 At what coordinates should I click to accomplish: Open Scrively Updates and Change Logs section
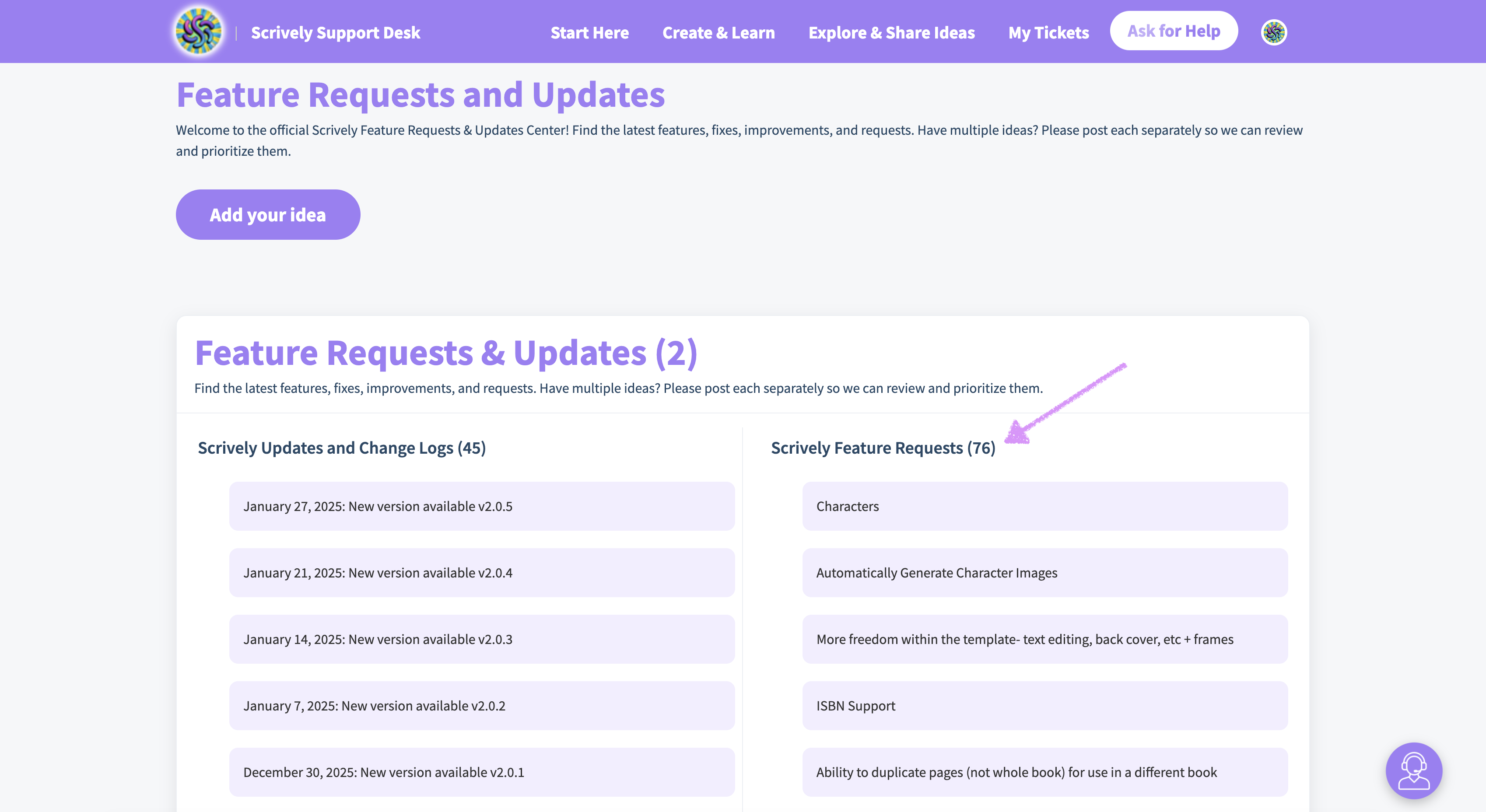pyautogui.click(x=341, y=448)
